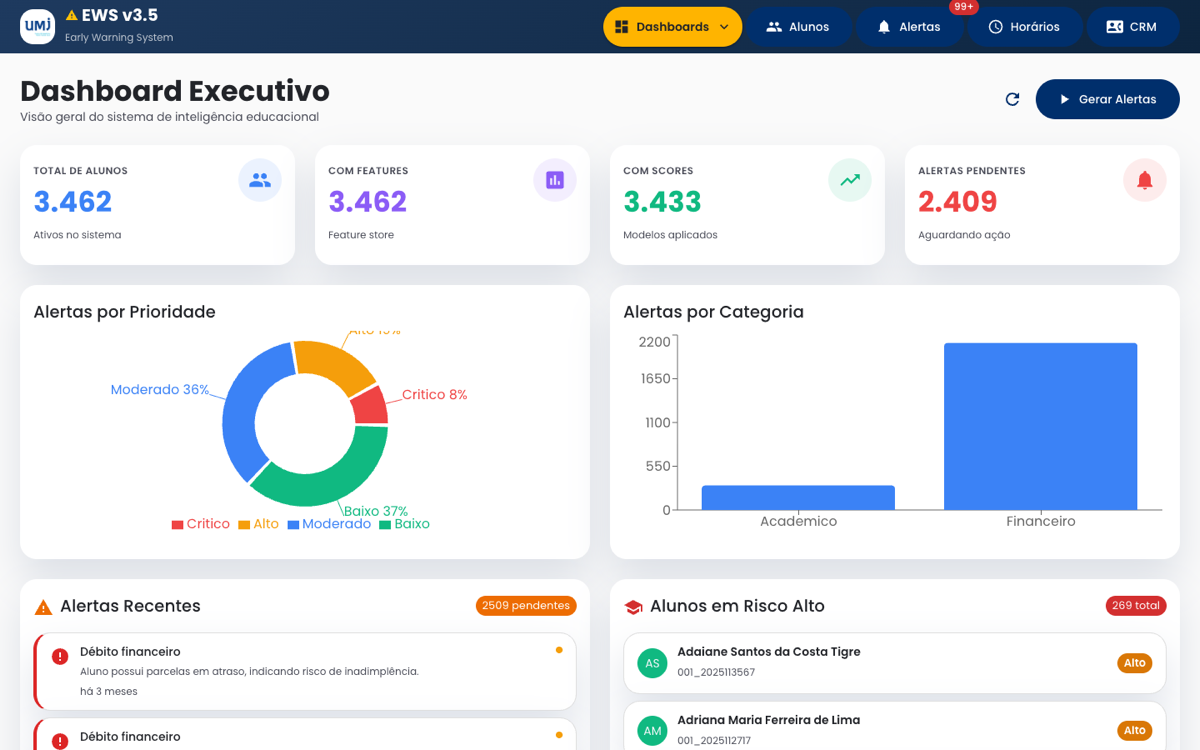Select the clock icon beside Horários
Image resolution: width=1200 pixels, height=750 pixels.
(994, 27)
